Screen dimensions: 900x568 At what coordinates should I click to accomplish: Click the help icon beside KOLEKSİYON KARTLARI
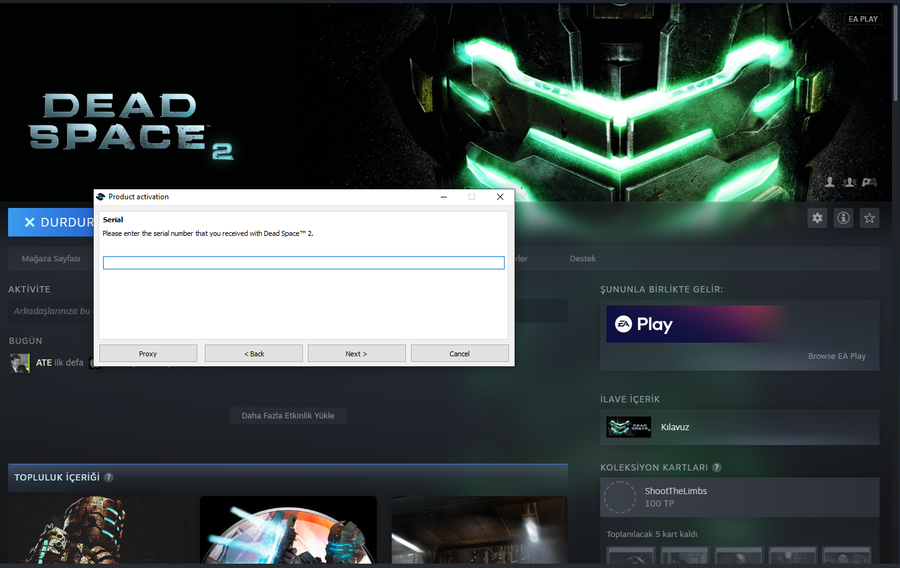[717, 467]
